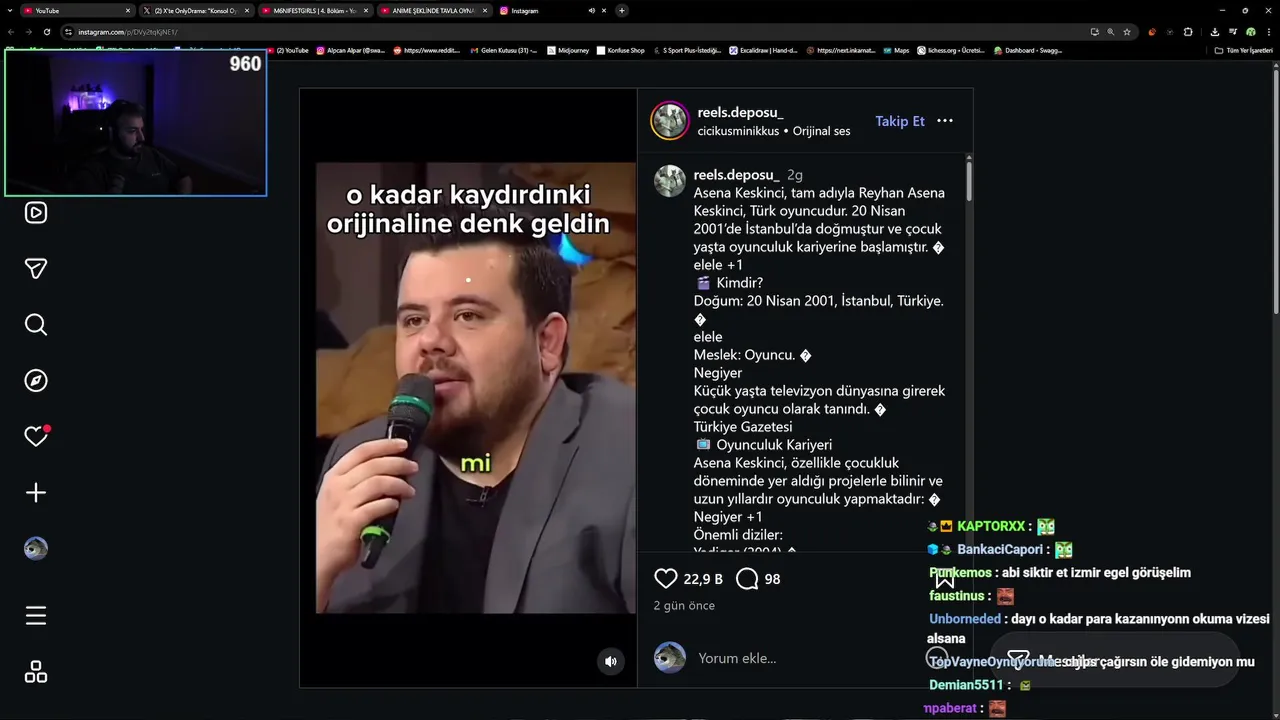Viewport: 1280px width, 720px height.
Task: Open the search magnifier in sidebar
Action: tap(36, 325)
